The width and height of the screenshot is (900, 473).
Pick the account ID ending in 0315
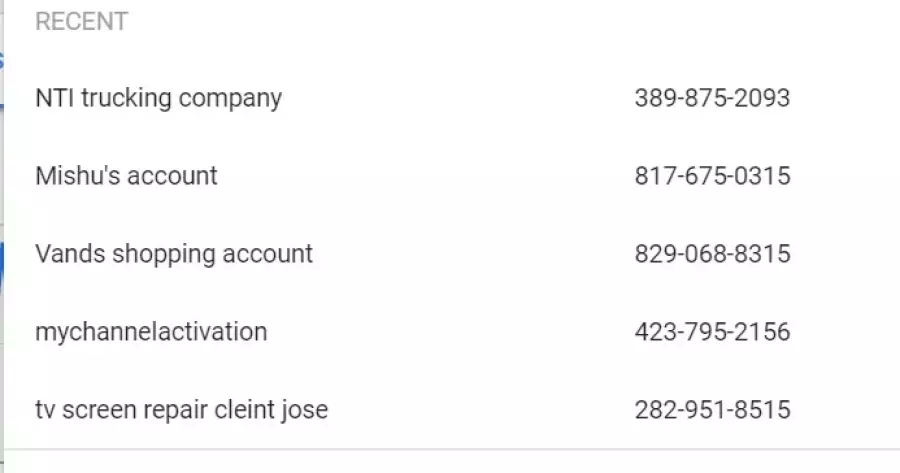(x=712, y=176)
